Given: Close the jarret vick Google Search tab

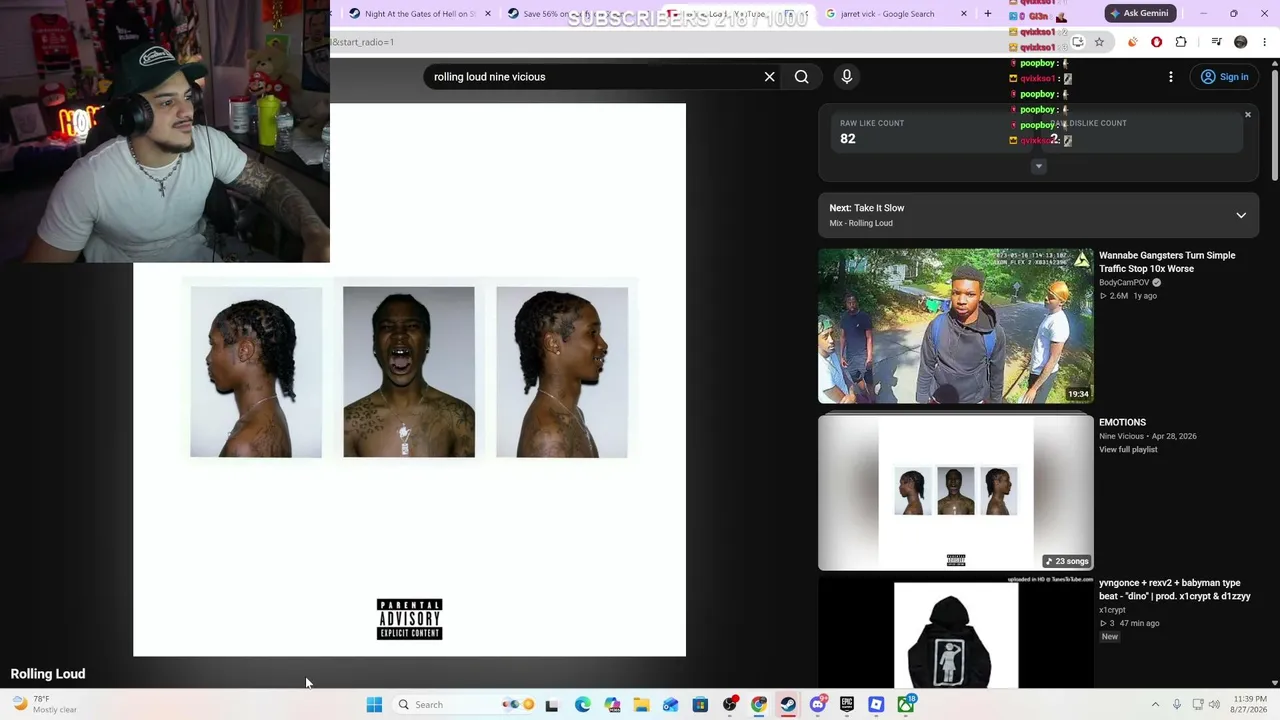Looking at the screenshot, I should pyautogui.click(x=964, y=14).
